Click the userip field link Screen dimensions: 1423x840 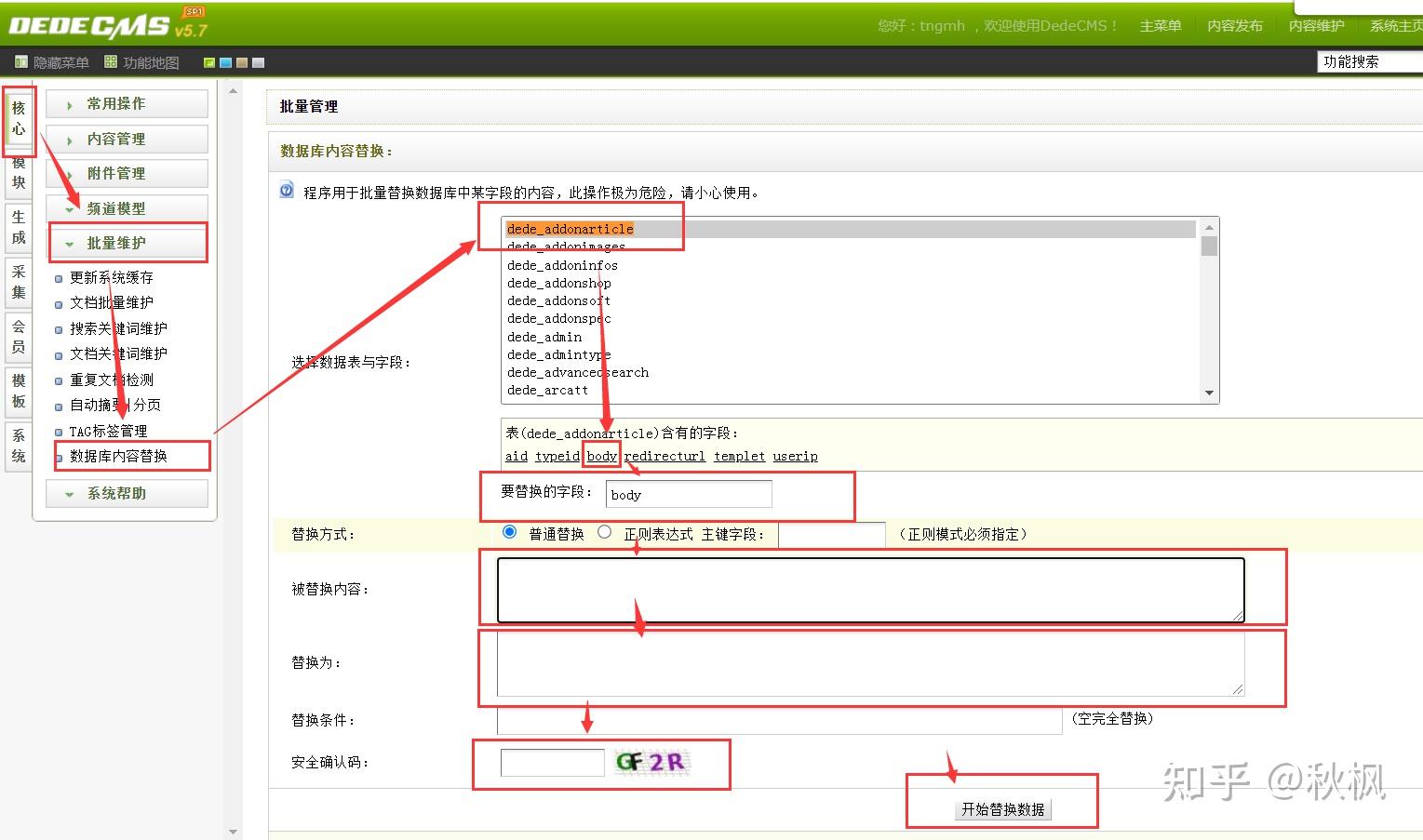click(x=795, y=456)
